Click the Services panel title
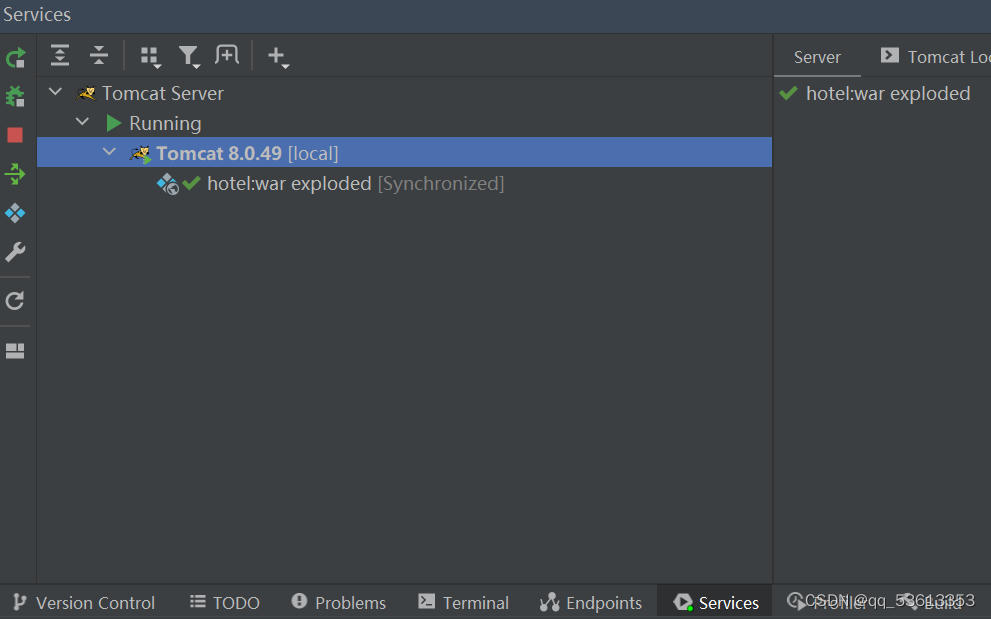 click(37, 15)
